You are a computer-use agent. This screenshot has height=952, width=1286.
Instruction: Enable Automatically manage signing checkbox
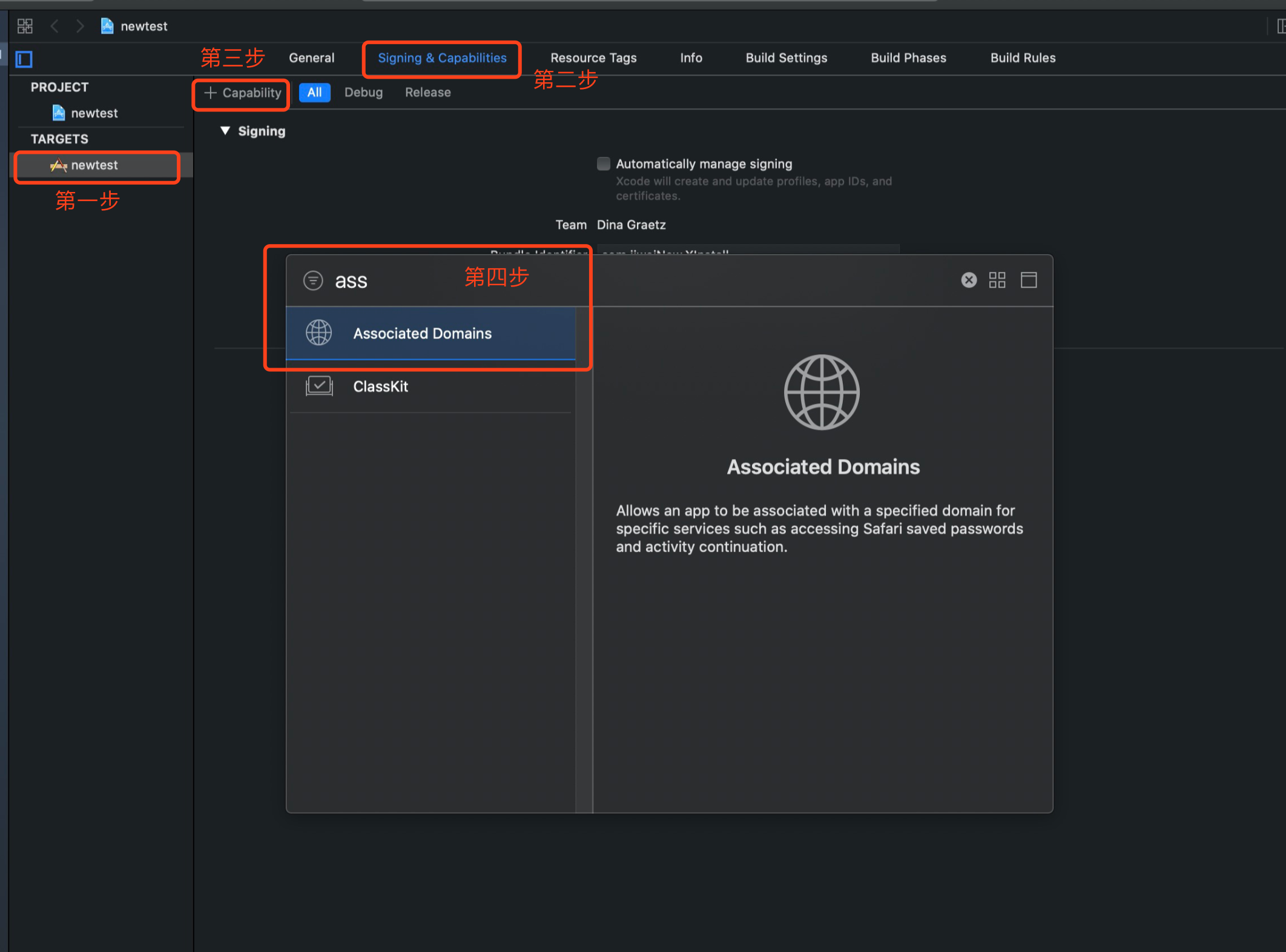604,164
